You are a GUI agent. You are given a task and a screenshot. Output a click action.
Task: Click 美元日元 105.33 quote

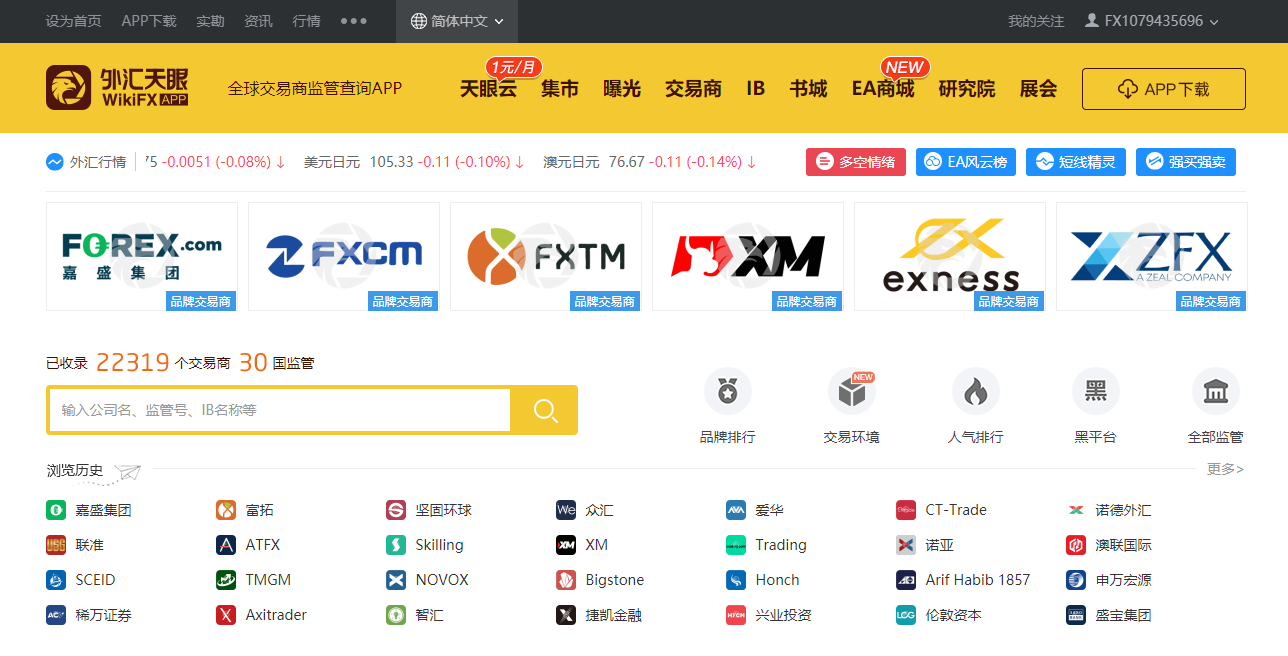414,162
